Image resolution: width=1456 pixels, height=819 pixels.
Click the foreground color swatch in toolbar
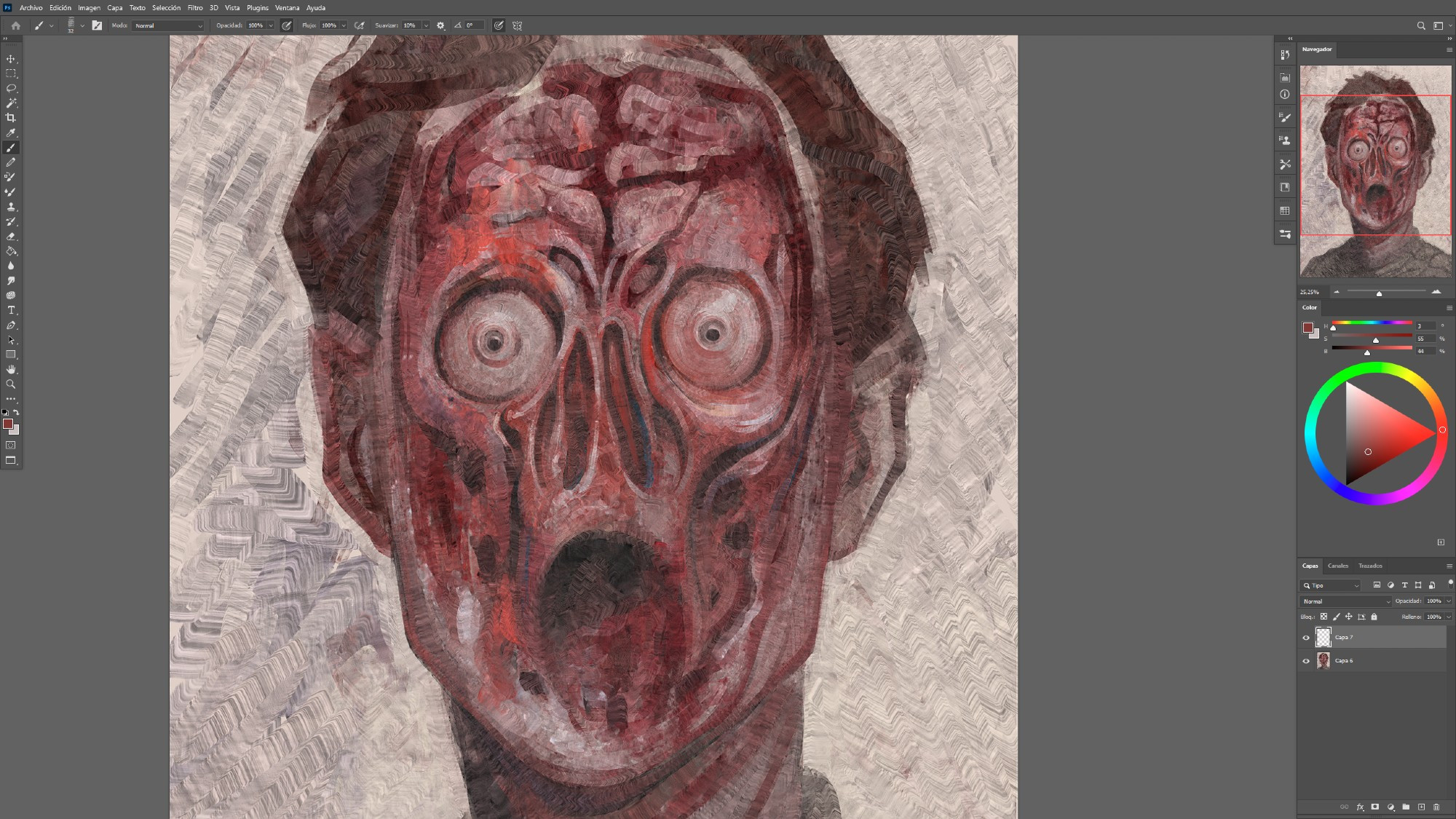click(x=8, y=424)
